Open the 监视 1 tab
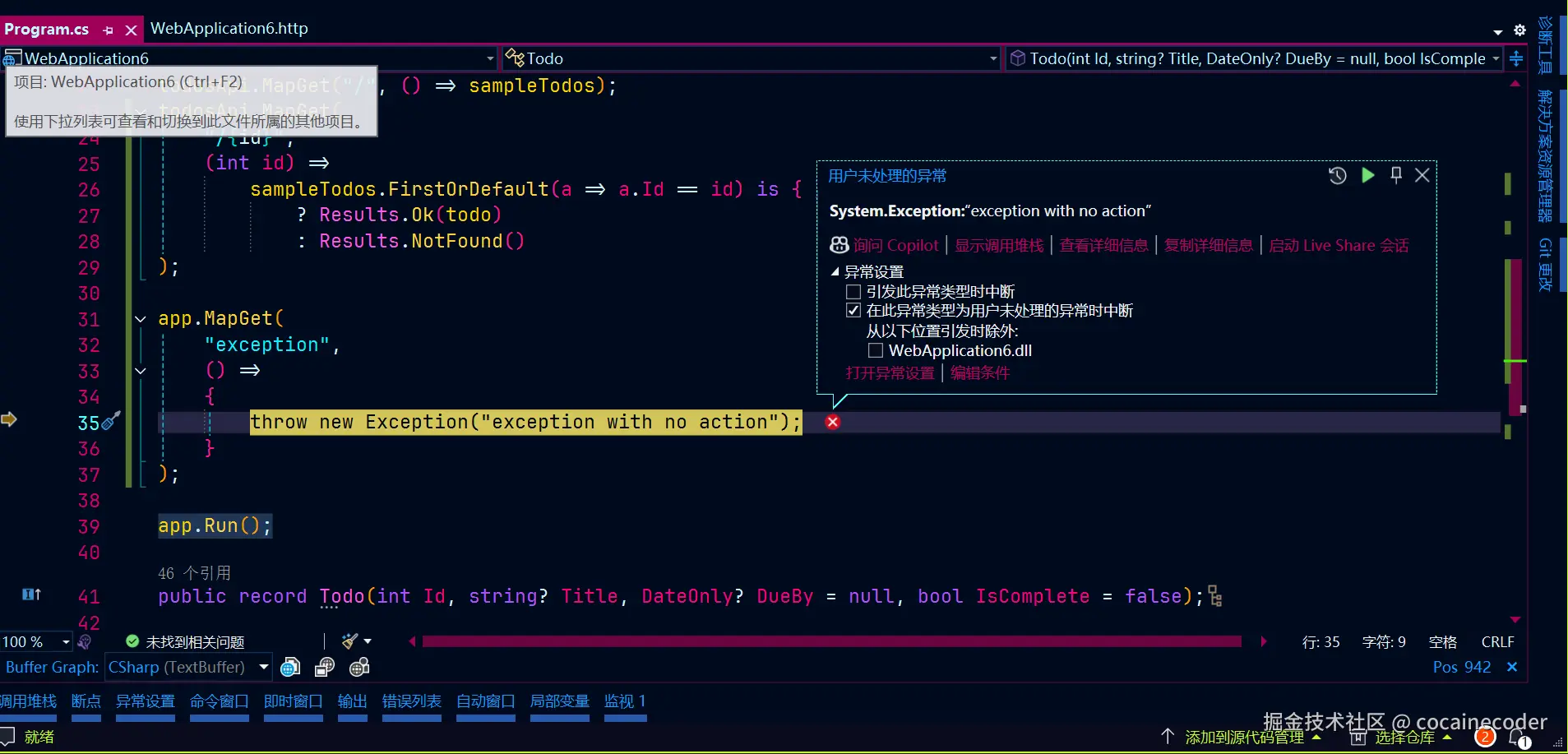This screenshot has width=1568, height=754. pos(625,701)
